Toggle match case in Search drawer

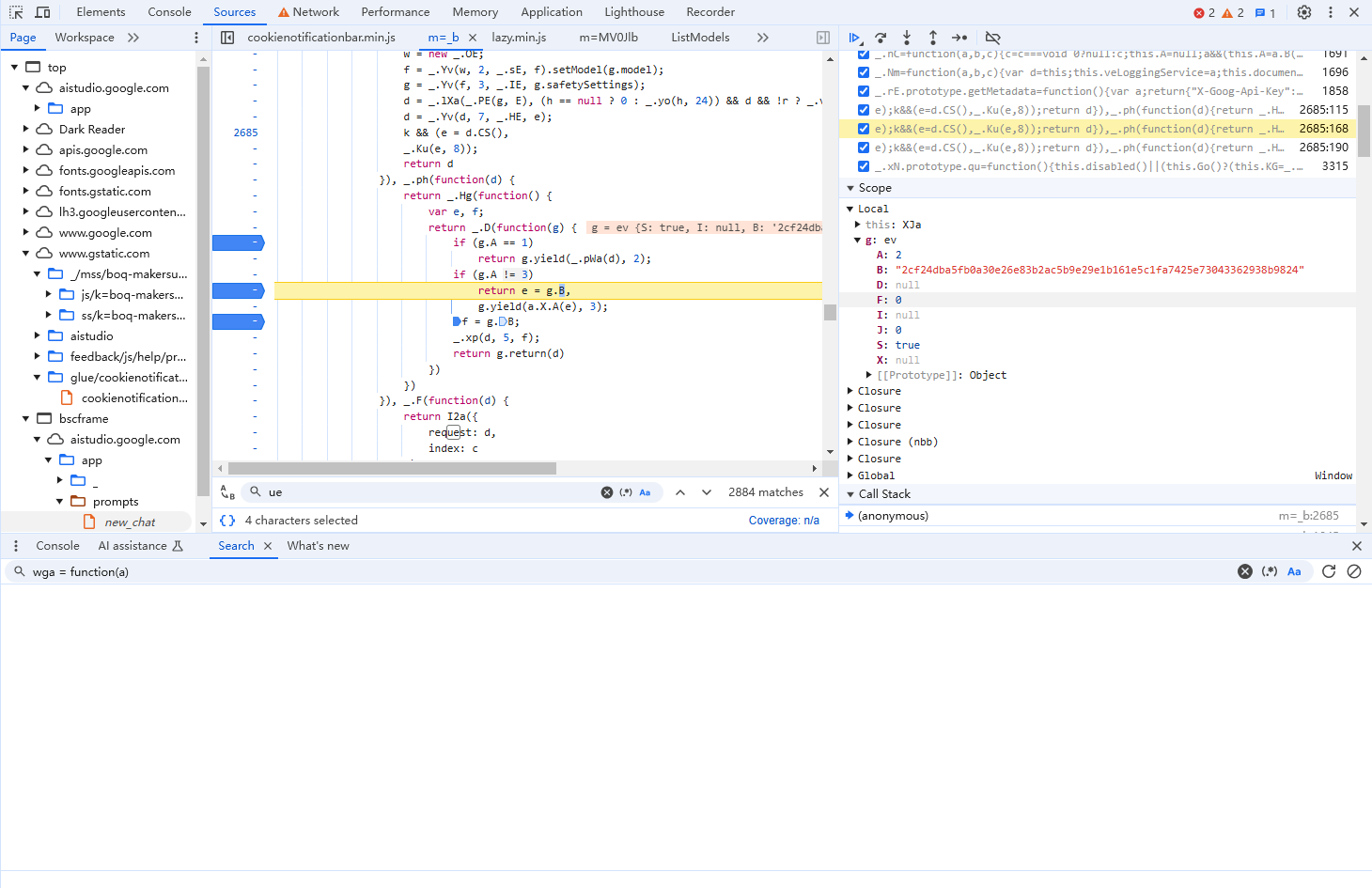(1294, 571)
